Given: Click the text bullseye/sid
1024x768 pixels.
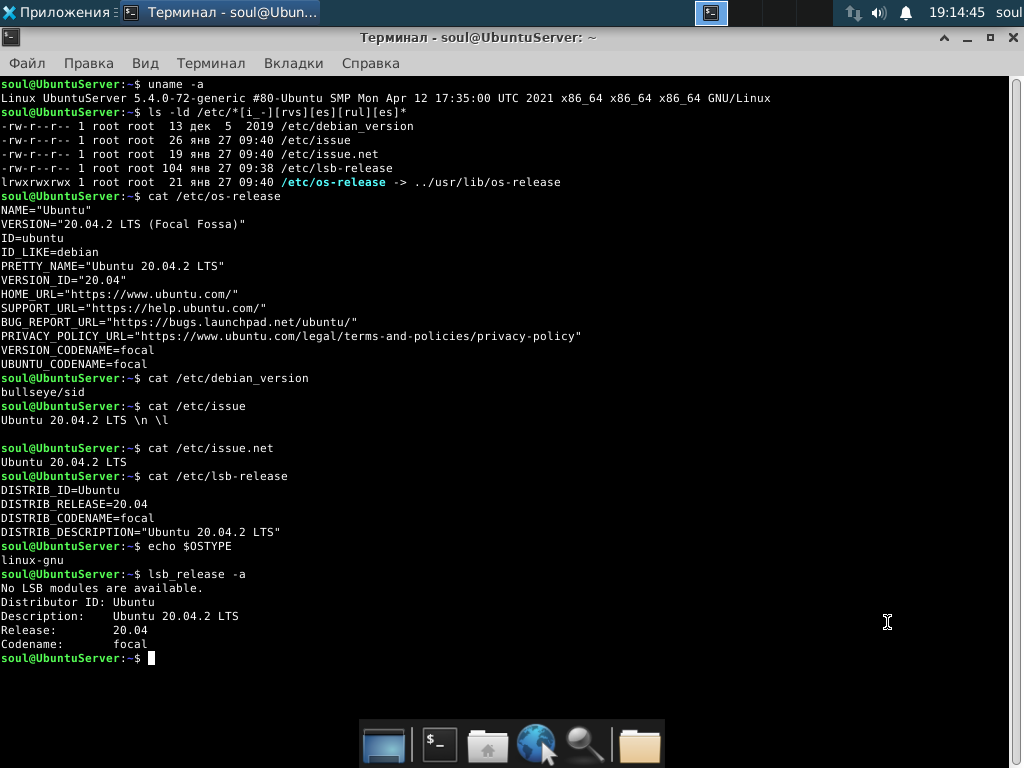Looking at the screenshot, I should tap(42, 392).
